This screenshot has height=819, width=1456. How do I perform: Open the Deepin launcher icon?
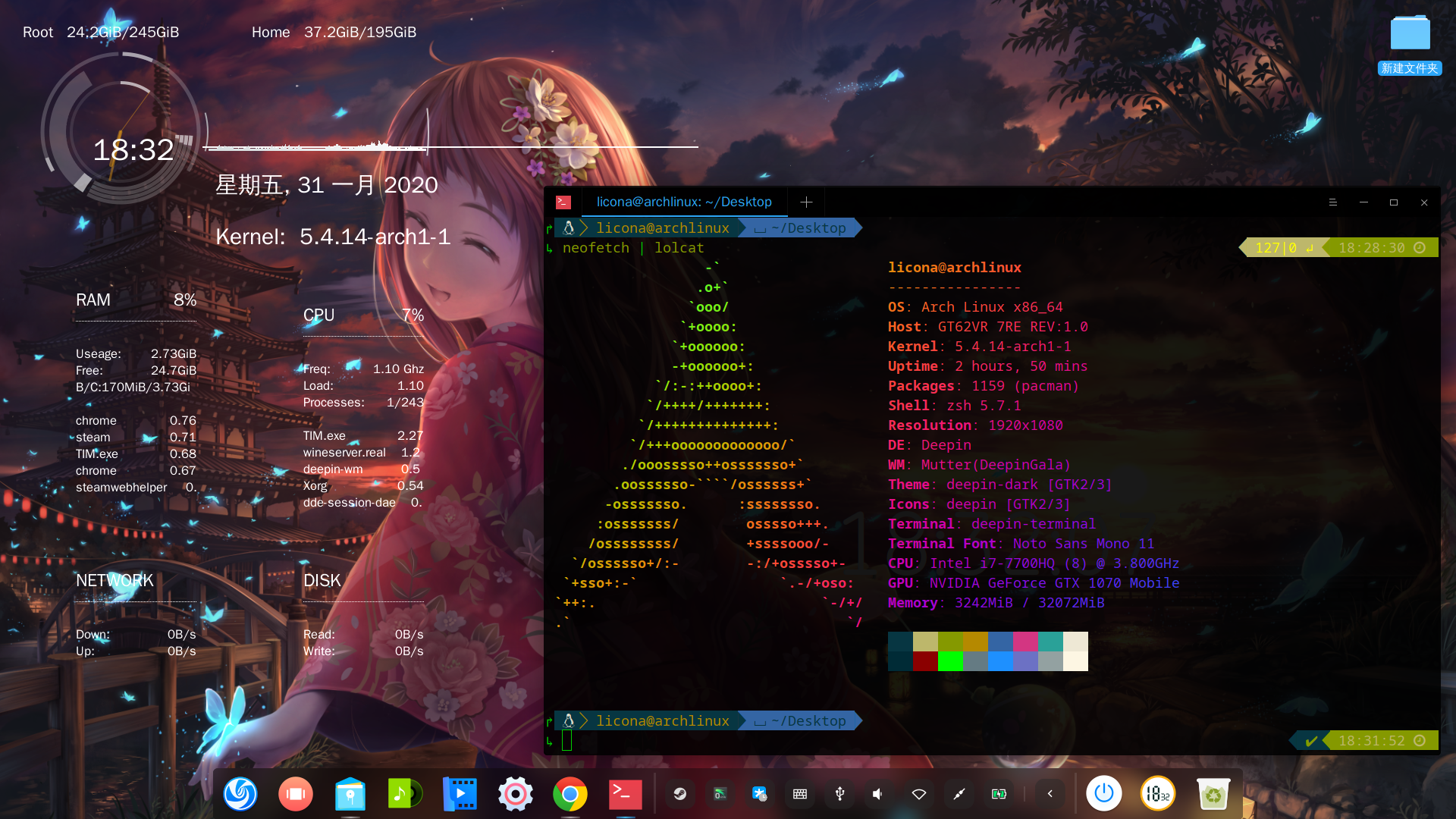click(x=240, y=794)
